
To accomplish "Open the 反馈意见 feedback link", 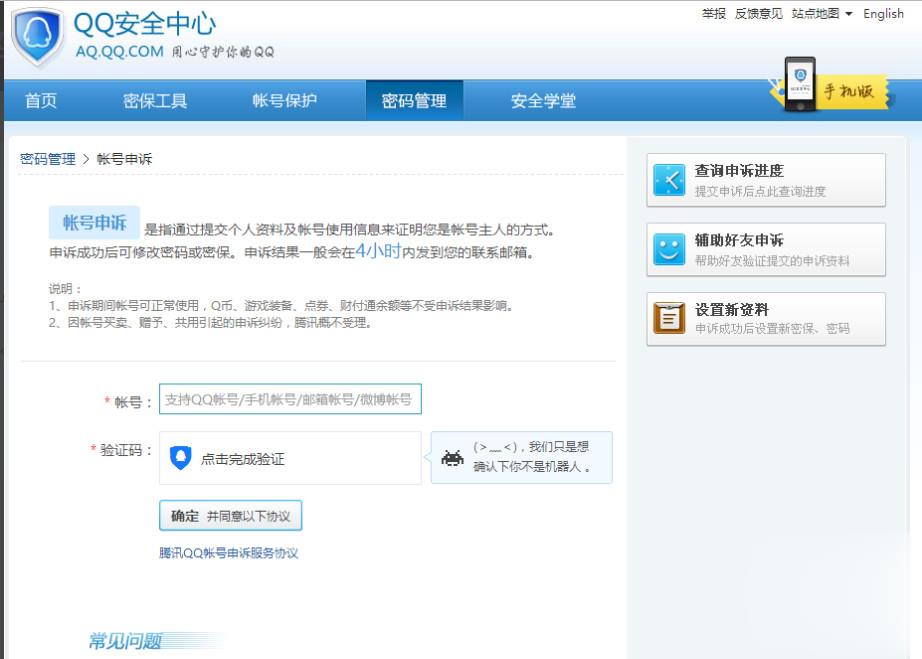I will click(759, 14).
